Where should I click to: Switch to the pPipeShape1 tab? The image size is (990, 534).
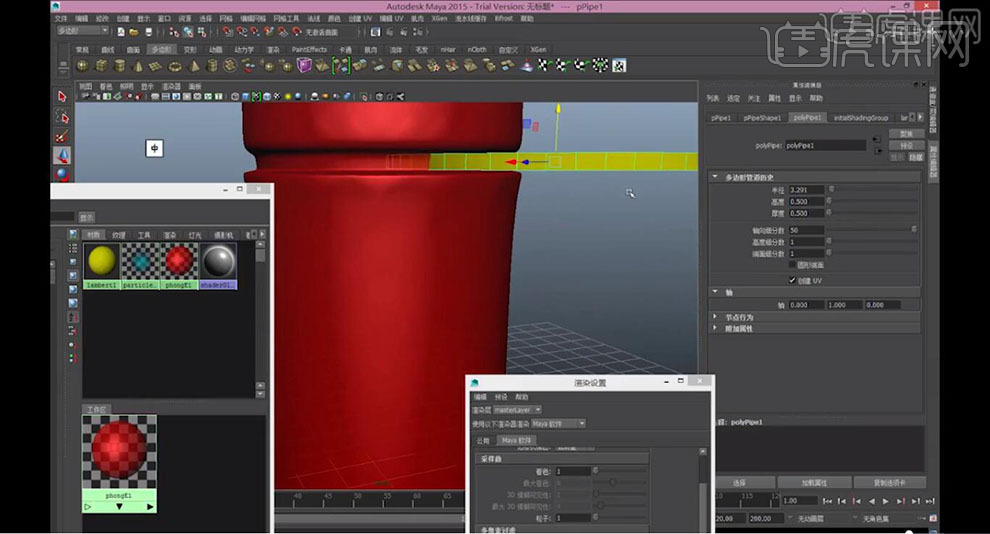(x=762, y=117)
